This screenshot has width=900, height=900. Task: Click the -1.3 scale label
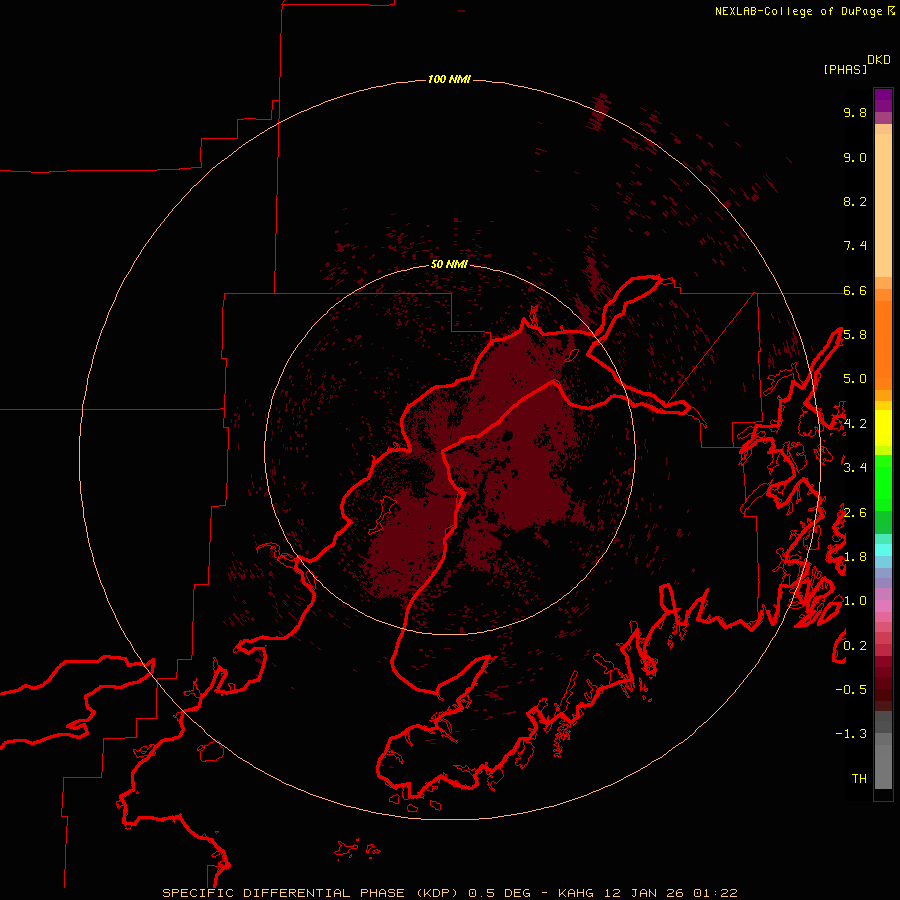(851, 734)
